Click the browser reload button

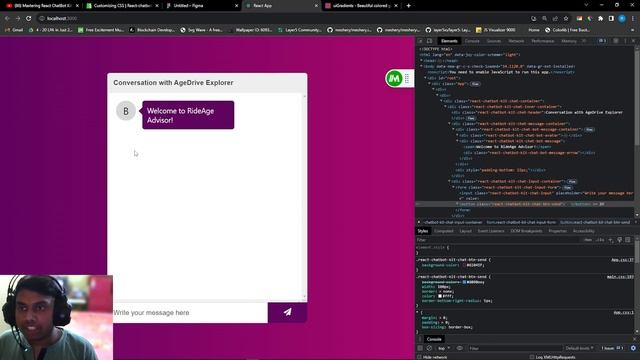coord(29,18)
